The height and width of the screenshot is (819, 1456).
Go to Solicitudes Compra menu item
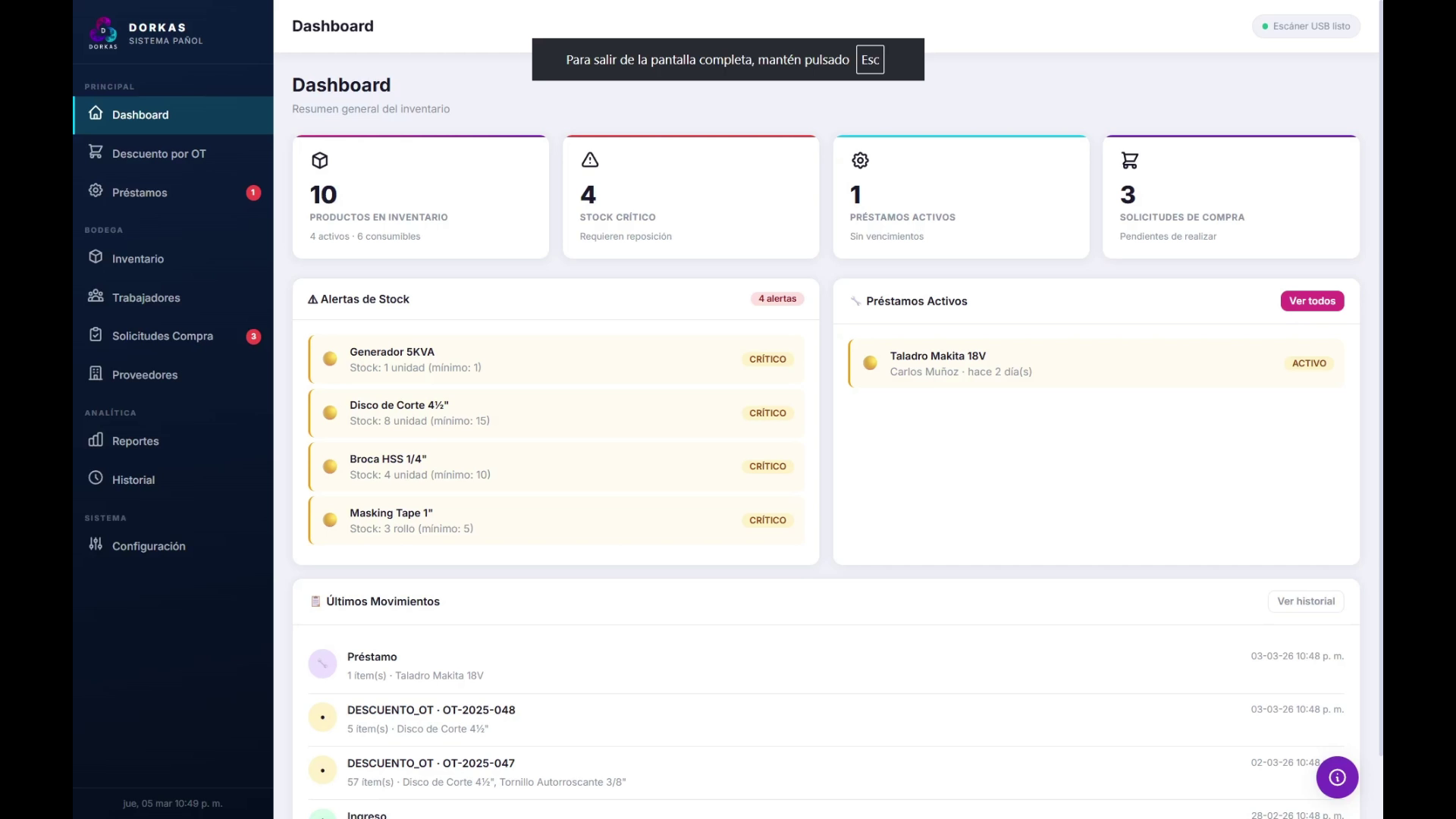(162, 336)
